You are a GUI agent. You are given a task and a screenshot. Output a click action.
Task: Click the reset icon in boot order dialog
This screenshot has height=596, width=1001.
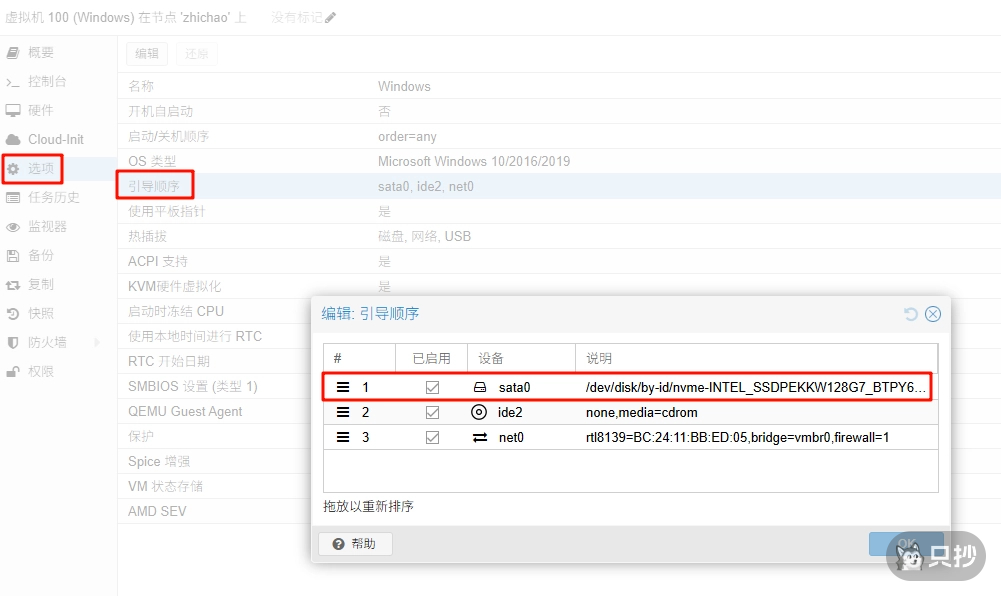911,314
